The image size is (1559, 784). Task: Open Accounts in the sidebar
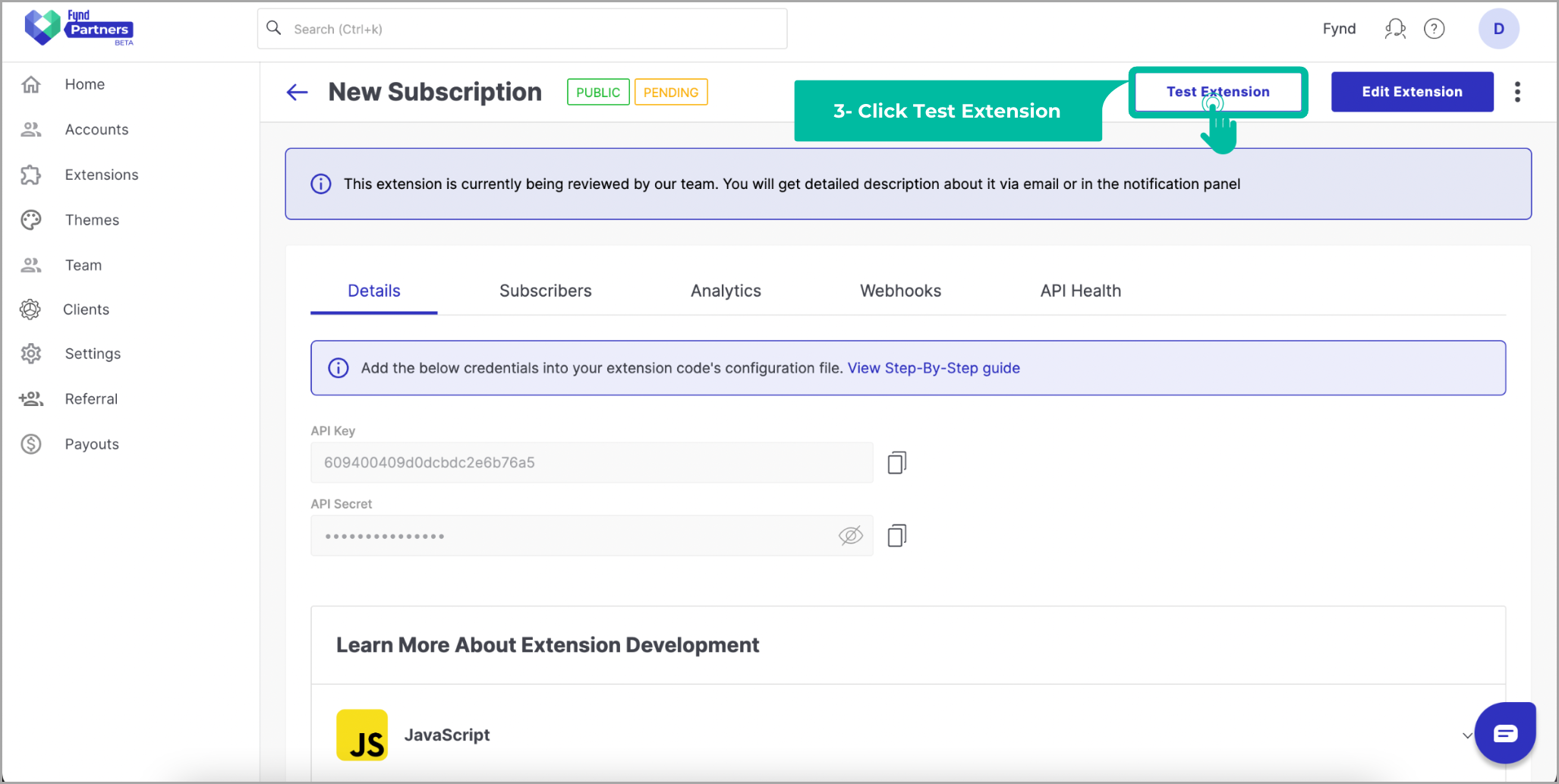96,130
